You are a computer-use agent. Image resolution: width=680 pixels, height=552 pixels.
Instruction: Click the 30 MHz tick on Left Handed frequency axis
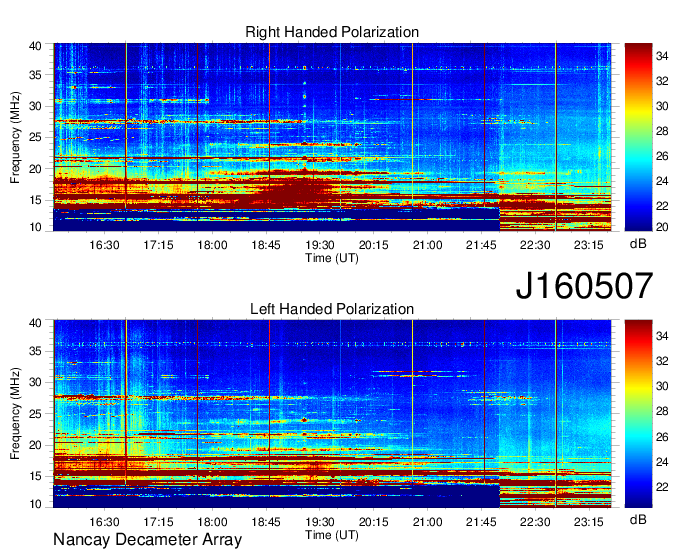tap(35, 382)
